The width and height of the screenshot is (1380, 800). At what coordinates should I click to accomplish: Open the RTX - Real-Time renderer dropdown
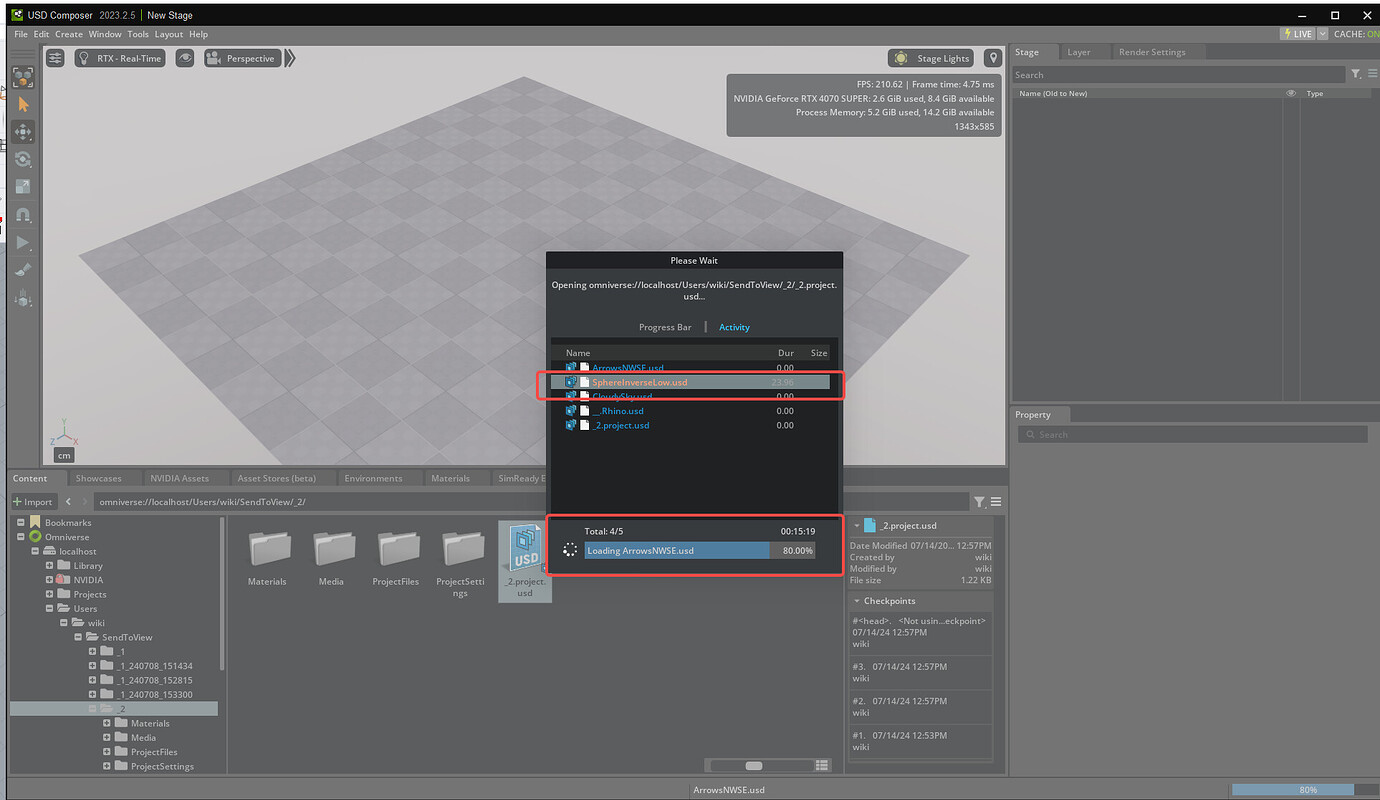click(x=119, y=58)
